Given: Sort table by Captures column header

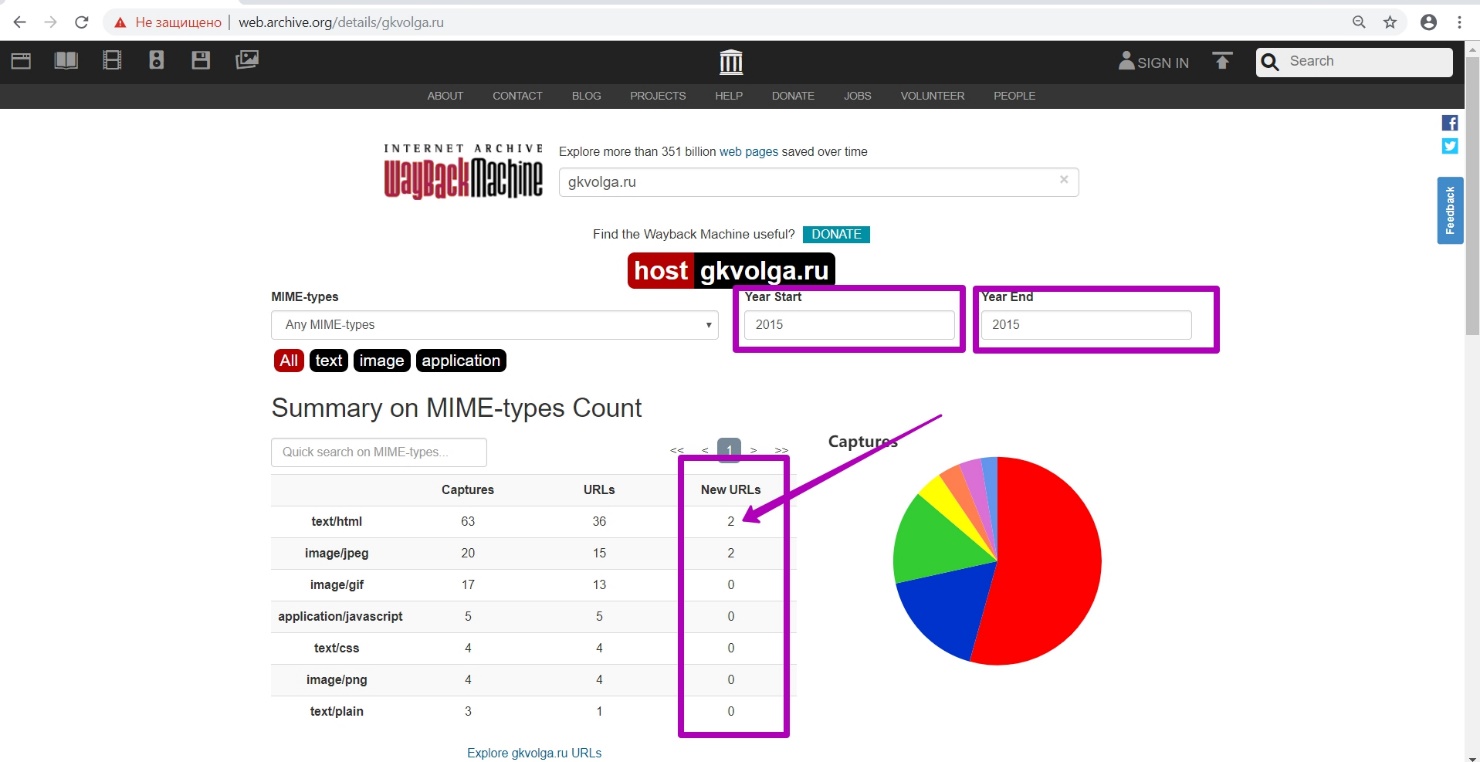Looking at the screenshot, I should tap(468, 490).
